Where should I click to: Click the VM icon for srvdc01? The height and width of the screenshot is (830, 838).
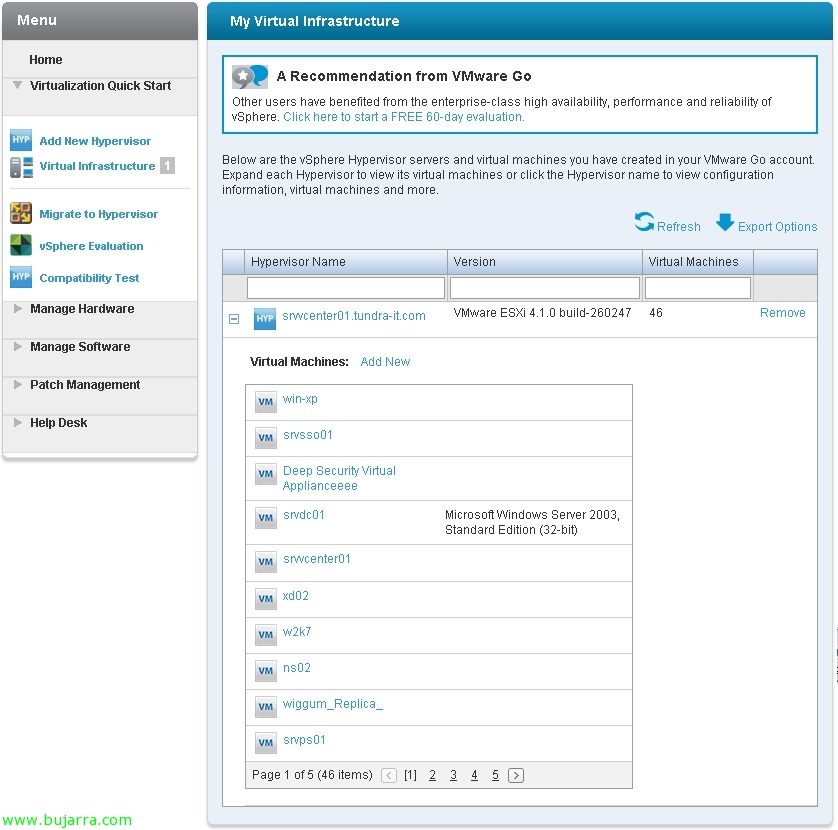(266, 517)
